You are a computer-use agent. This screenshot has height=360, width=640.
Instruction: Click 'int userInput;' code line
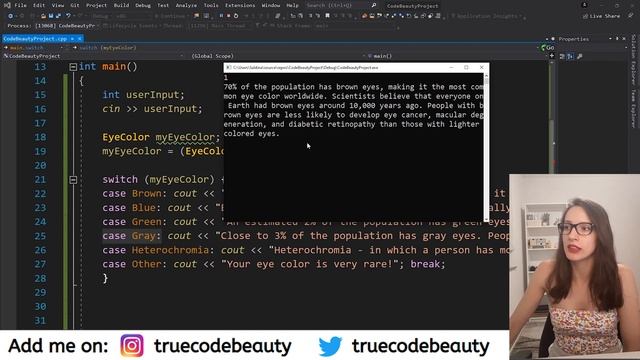[x=143, y=95]
